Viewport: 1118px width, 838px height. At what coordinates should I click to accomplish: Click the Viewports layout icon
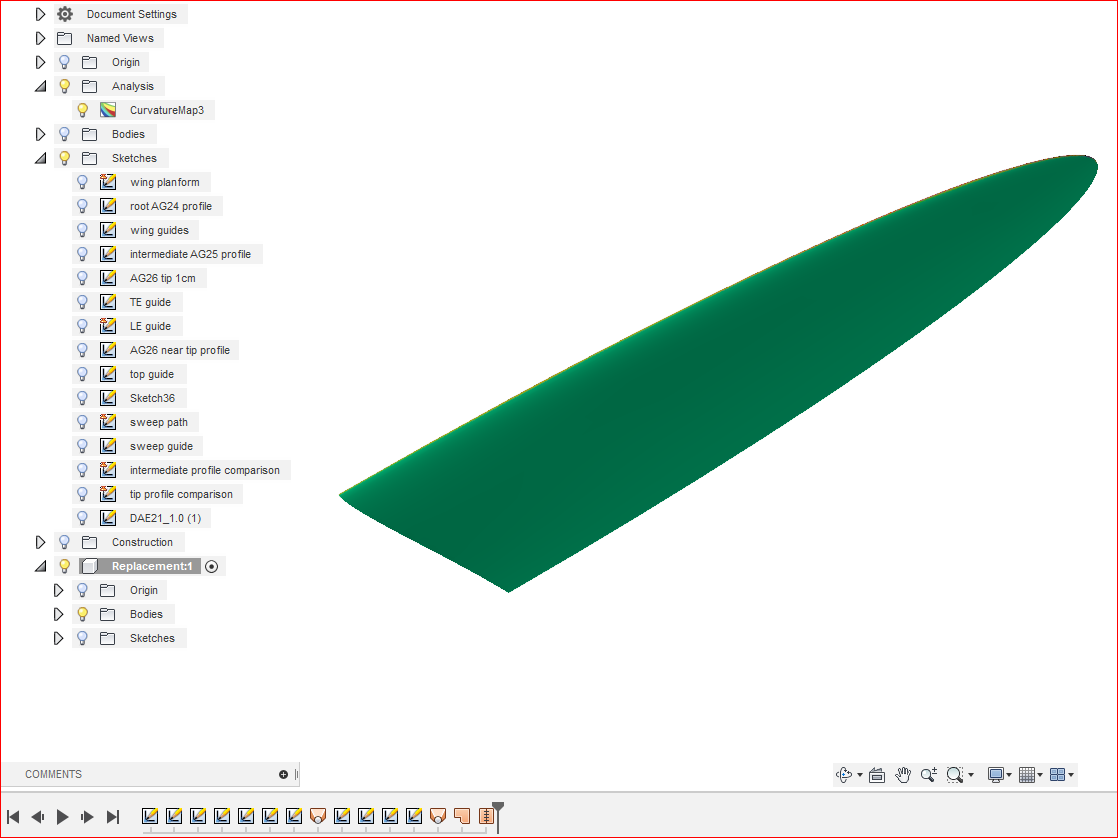(x=1057, y=775)
